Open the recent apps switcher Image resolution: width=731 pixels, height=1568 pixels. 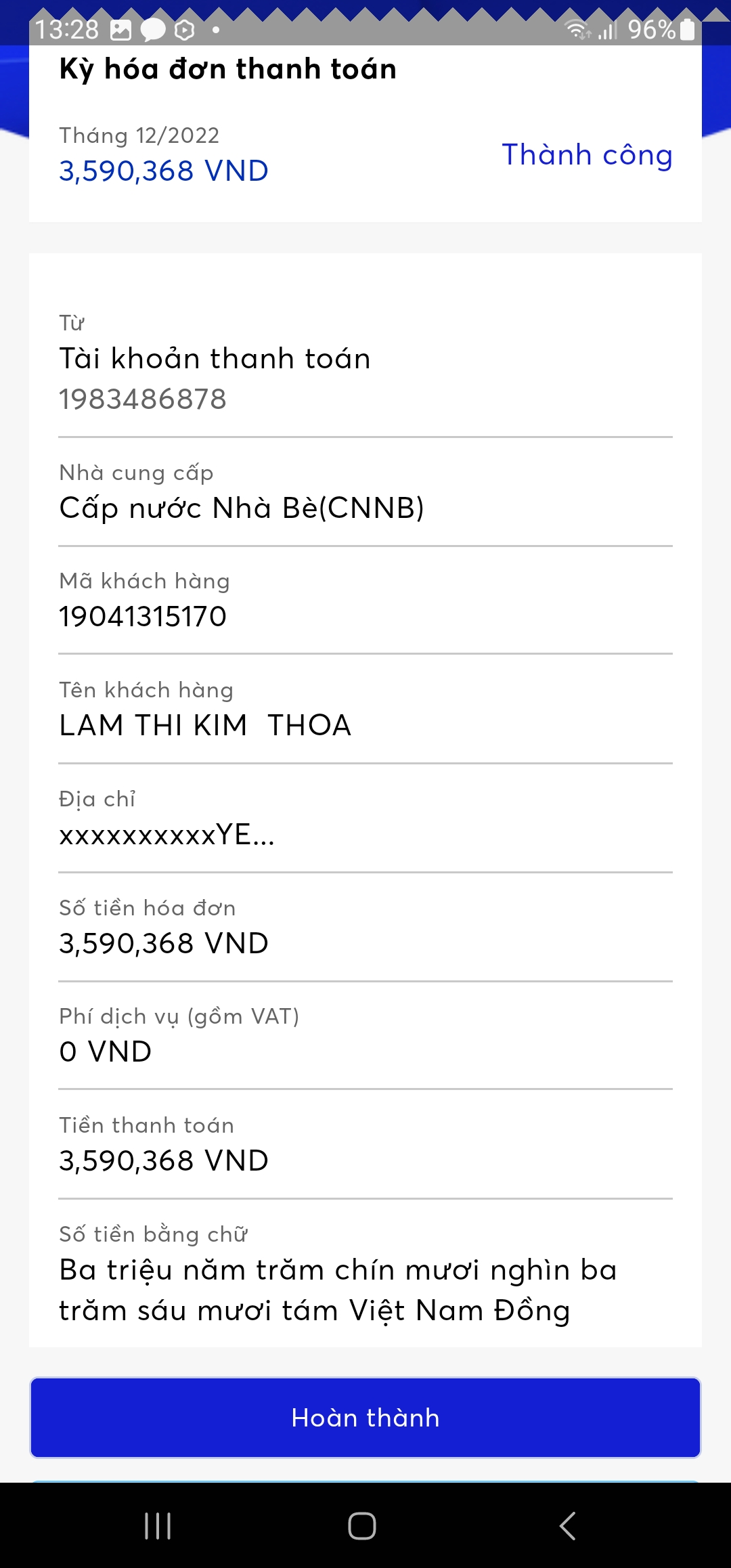158,1526
